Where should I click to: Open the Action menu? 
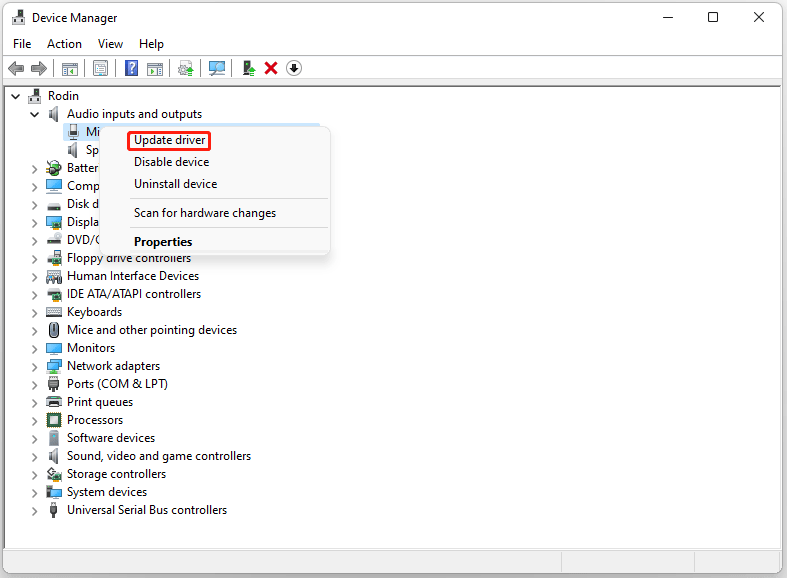(64, 44)
